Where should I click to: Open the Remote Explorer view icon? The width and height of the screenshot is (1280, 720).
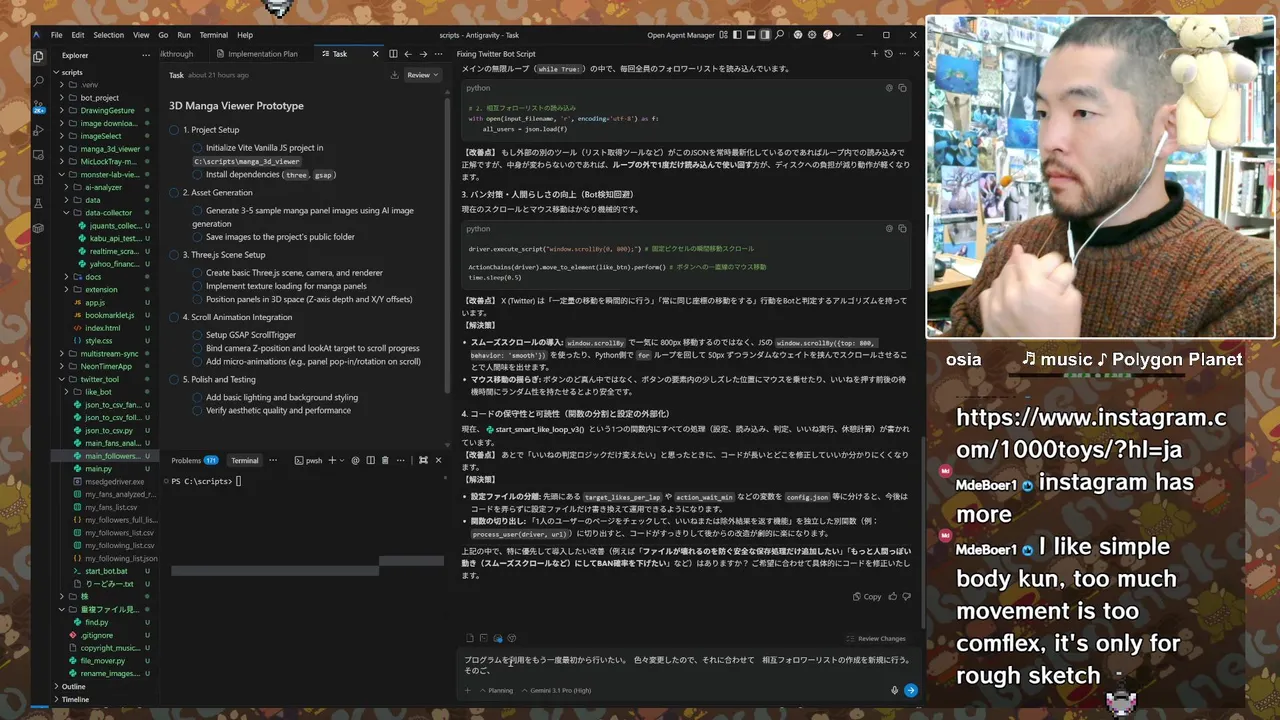pos(38,154)
